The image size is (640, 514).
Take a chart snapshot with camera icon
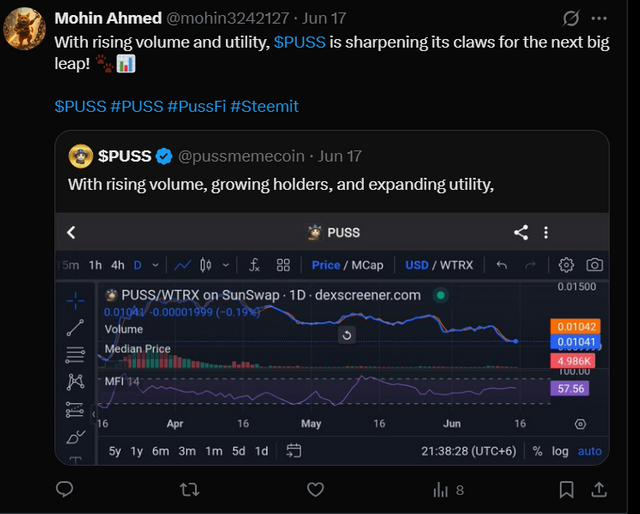point(594,265)
